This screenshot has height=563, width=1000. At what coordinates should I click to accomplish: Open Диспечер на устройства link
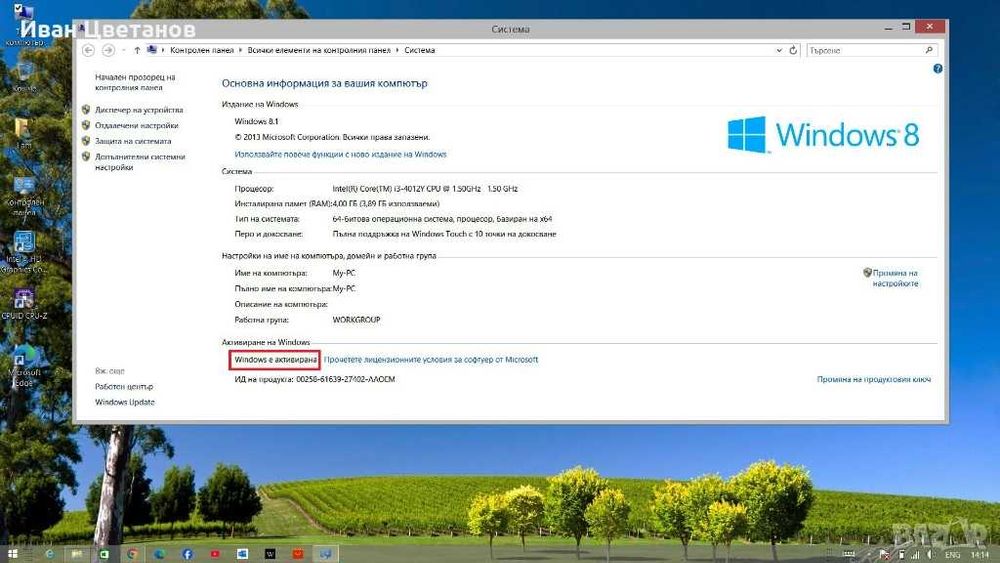click(x=139, y=110)
